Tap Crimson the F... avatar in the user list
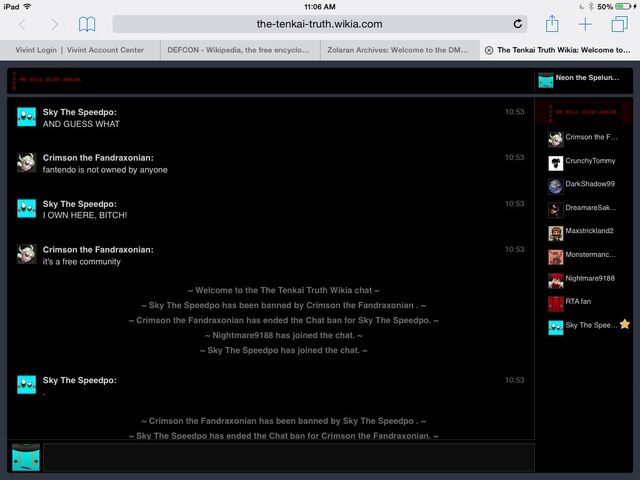 point(556,140)
